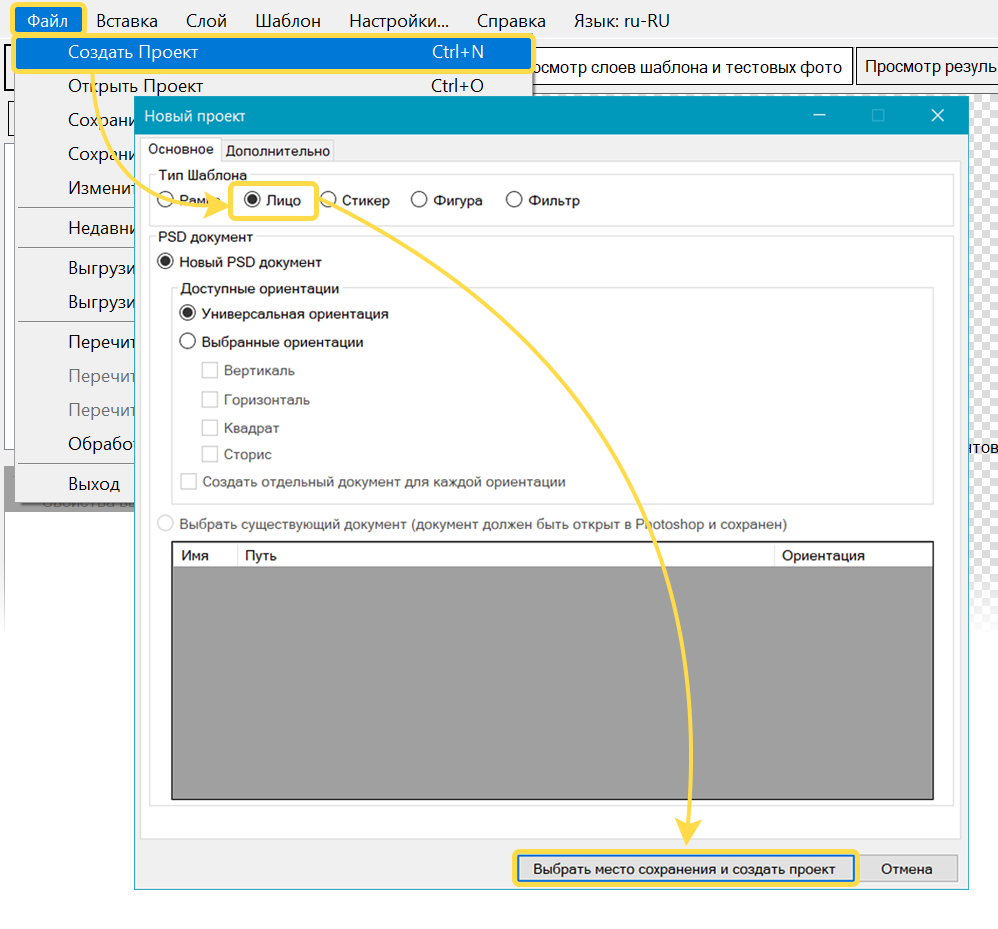Switch to the Дополнительно tab
998x929 pixels.
(277, 151)
